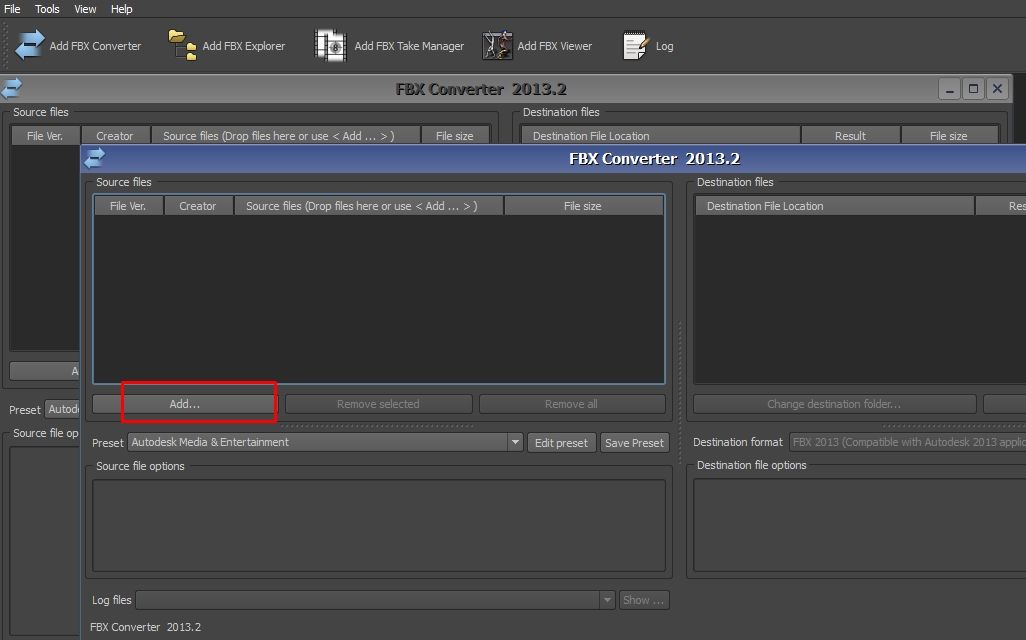This screenshot has width=1026, height=640.
Task: Click the front window Source files column header
Action: tap(368, 205)
